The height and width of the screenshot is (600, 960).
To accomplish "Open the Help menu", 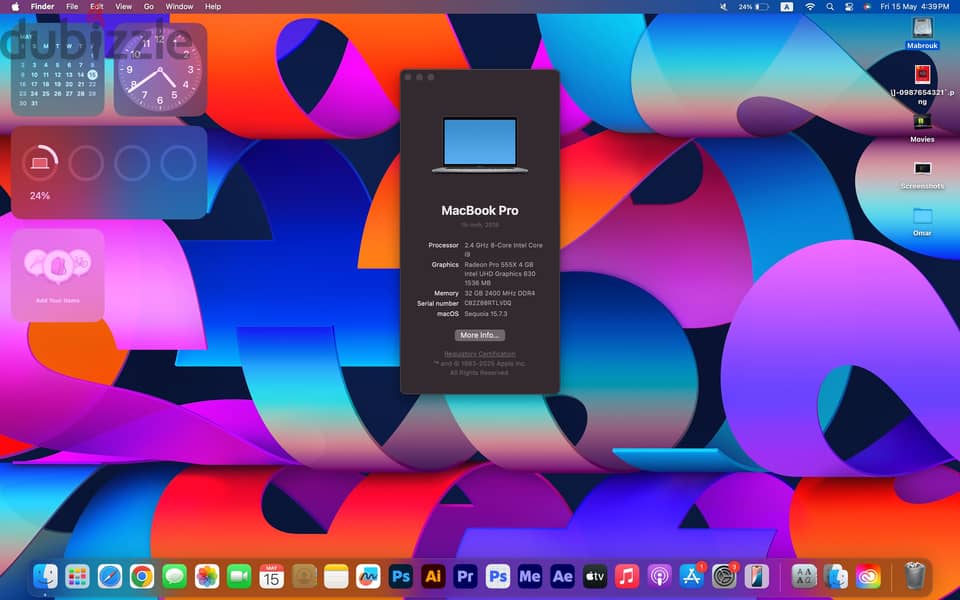I will (213, 7).
